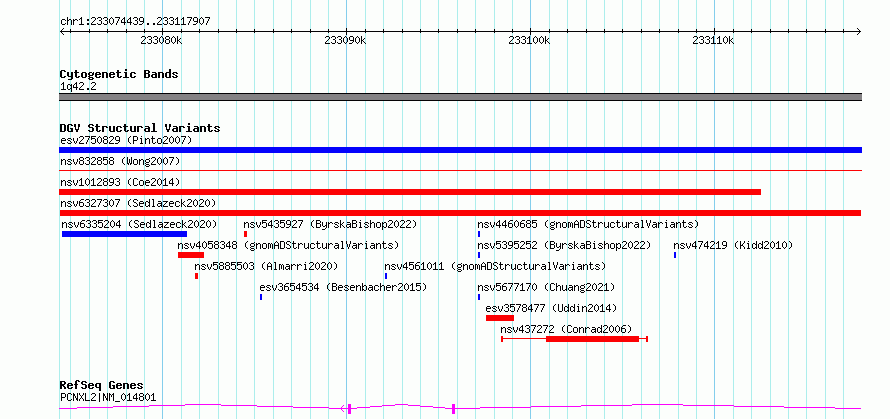The image size is (890, 419).
Task: Click the nsv5677170 Chuang2021 blue marker
Action: click(479, 297)
